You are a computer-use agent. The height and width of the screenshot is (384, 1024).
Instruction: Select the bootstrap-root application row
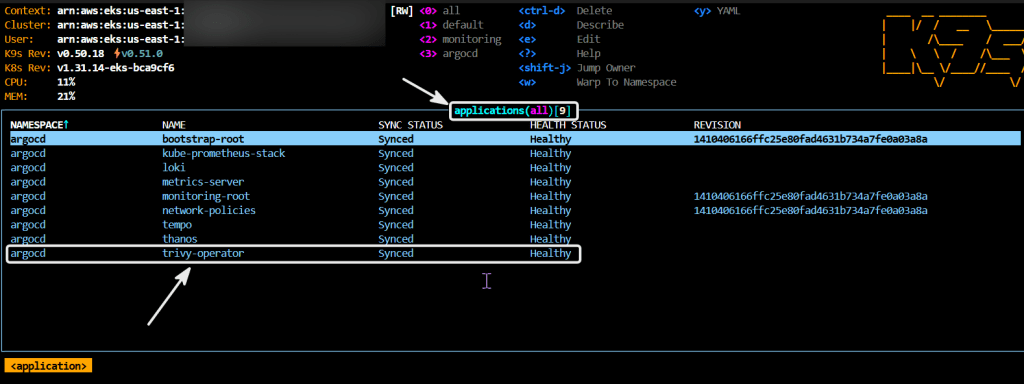coord(515,139)
